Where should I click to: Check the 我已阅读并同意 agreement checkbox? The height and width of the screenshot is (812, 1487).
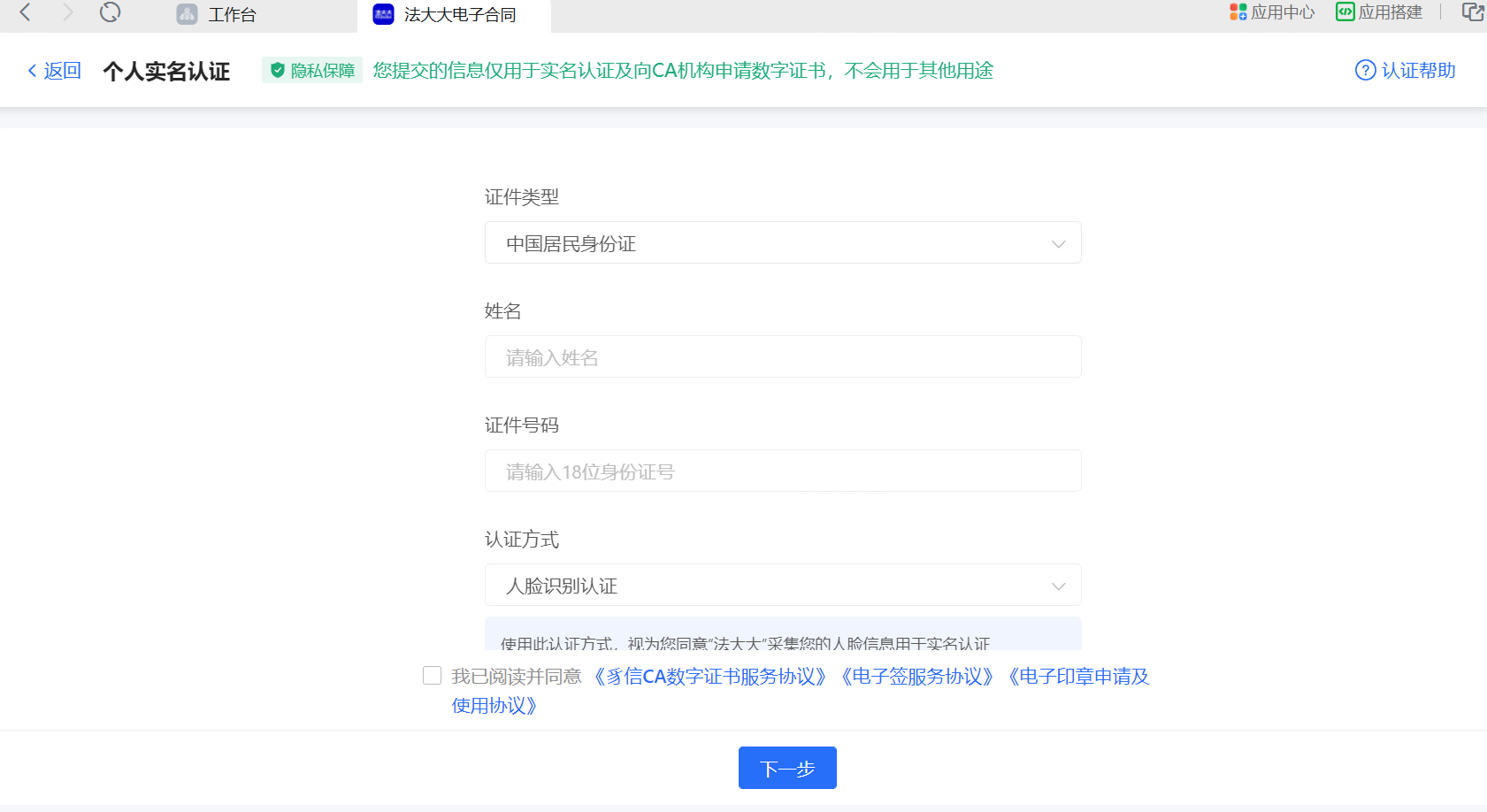tap(432, 676)
